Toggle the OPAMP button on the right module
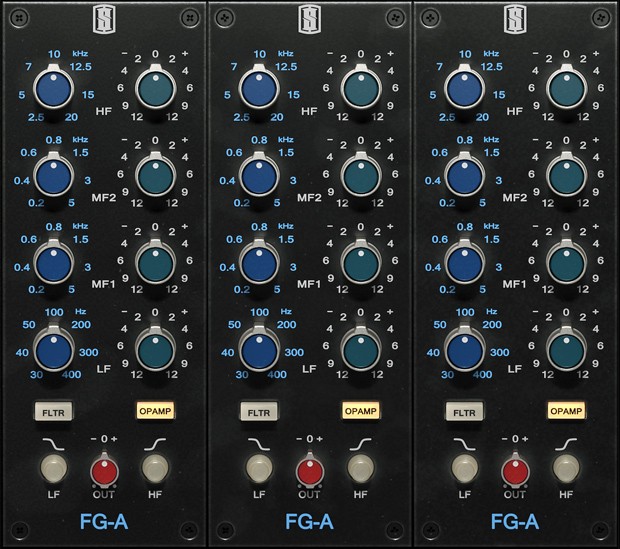The width and height of the screenshot is (620, 549). pos(567,411)
